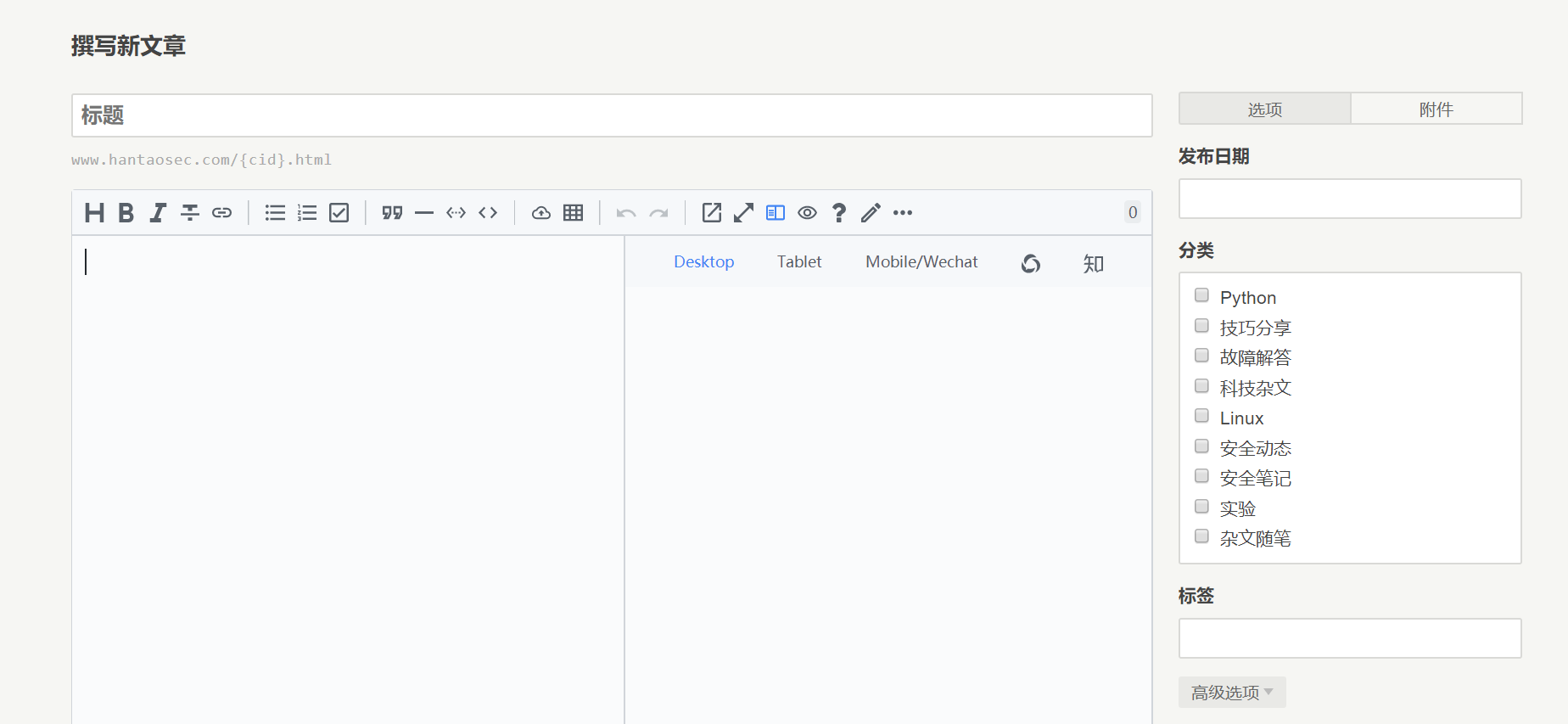Expand the 高级选项 advanced options
The image size is (1568, 724).
click(x=1231, y=693)
